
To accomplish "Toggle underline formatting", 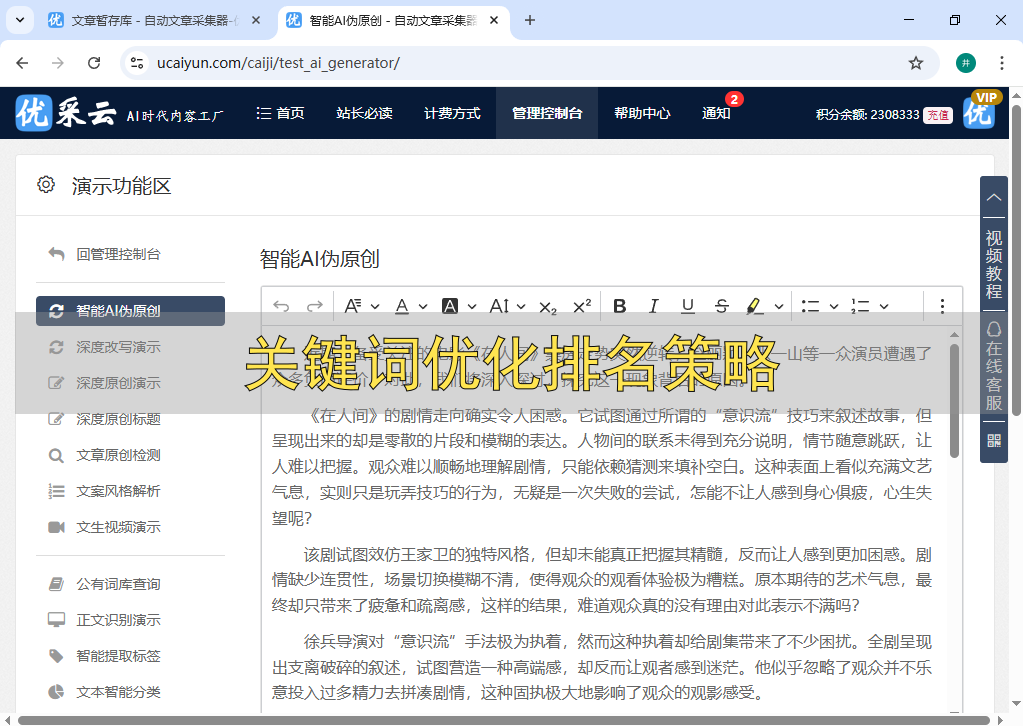I will point(688,306).
